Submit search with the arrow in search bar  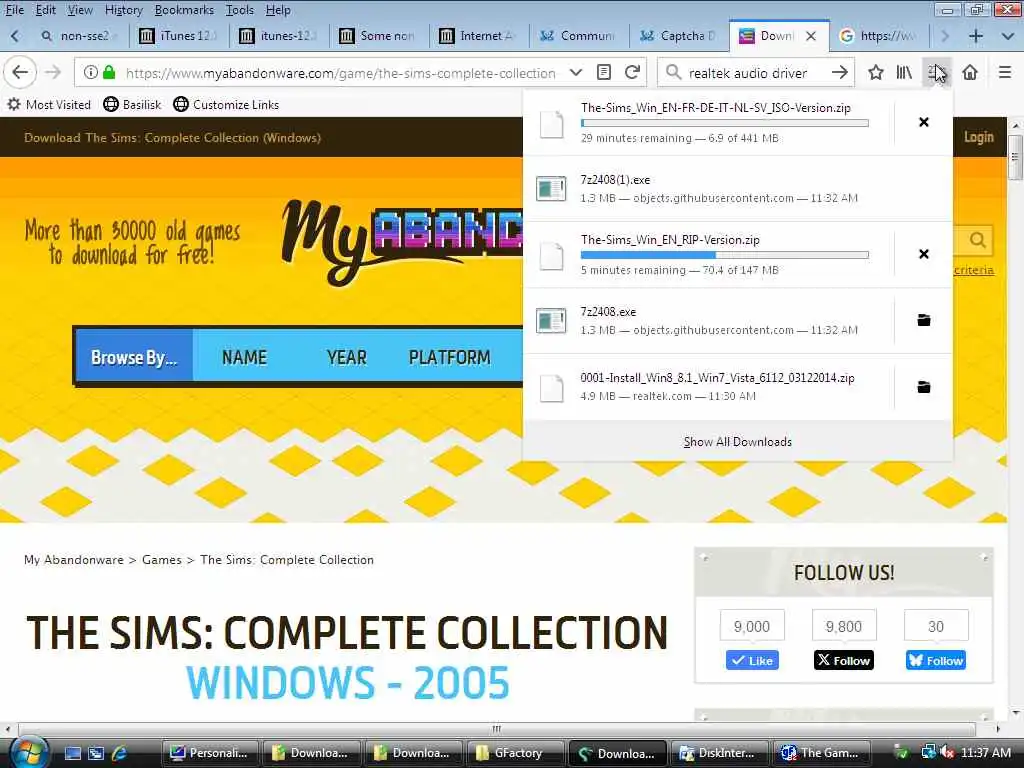click(x=840, y=72)
